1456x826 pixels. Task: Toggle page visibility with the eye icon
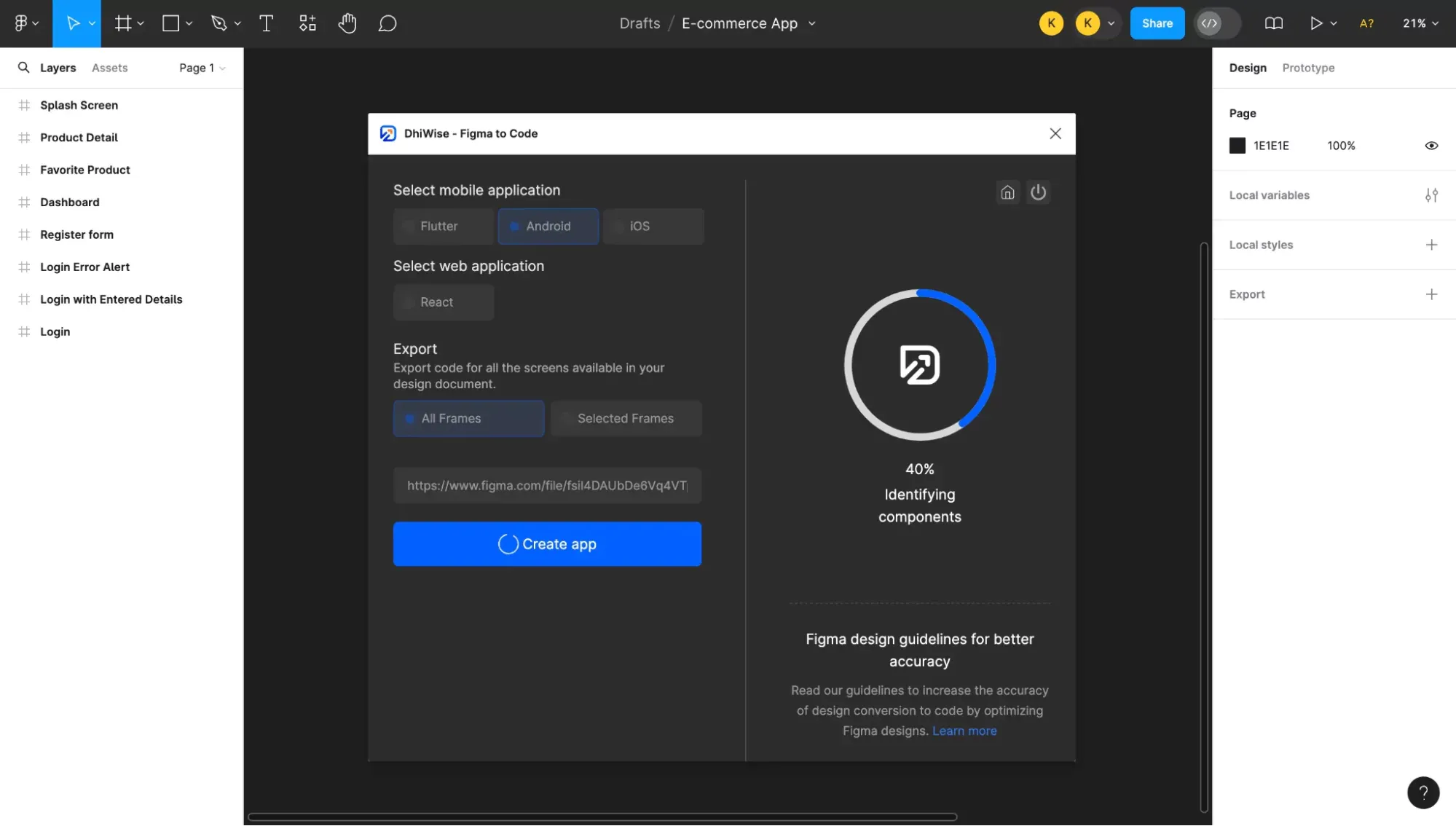point(1431,145)
